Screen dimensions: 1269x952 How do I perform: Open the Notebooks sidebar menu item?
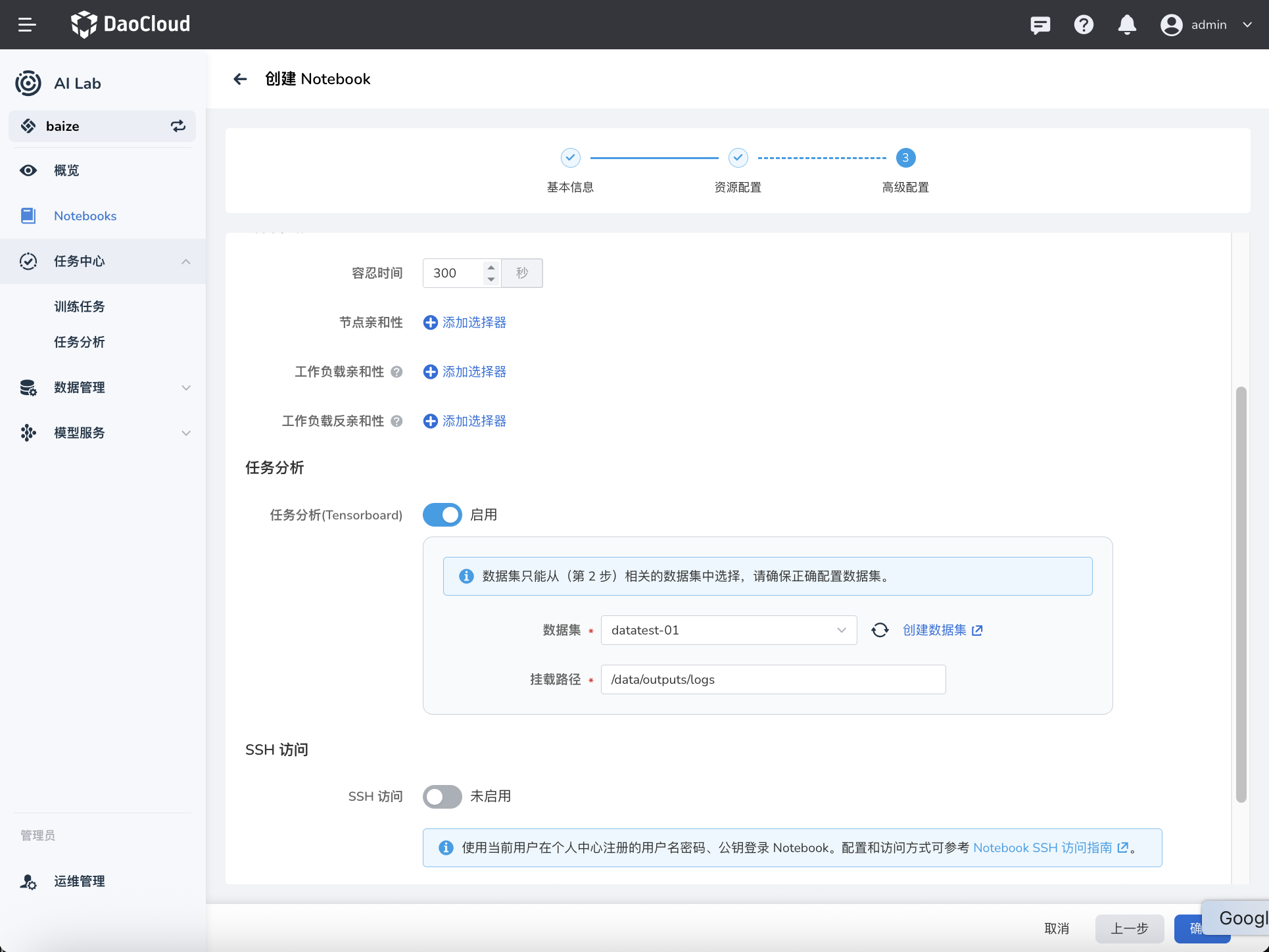pyautogui.click(x=85, y=216)
